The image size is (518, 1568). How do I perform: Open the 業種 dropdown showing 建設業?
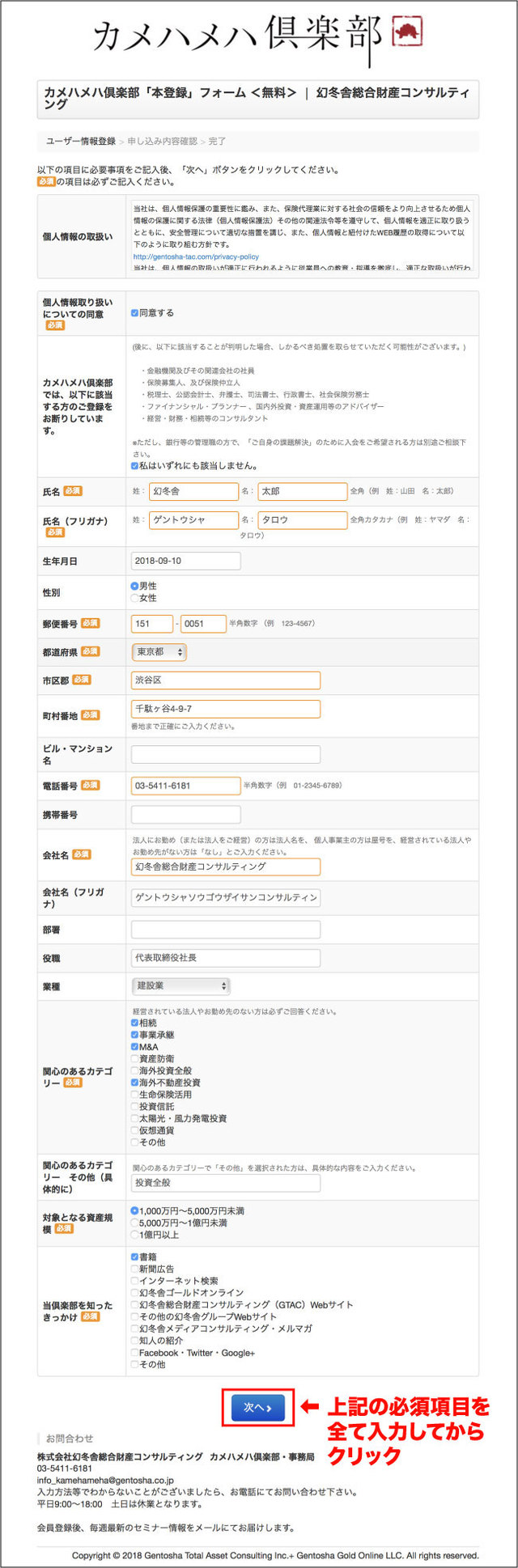point(180,985)
